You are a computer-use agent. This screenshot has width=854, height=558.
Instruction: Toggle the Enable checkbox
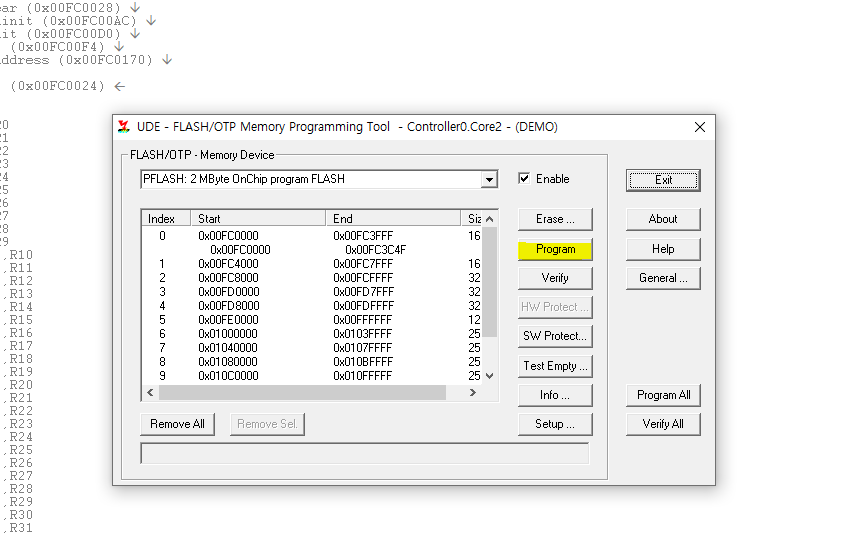[x=524, y=179]
